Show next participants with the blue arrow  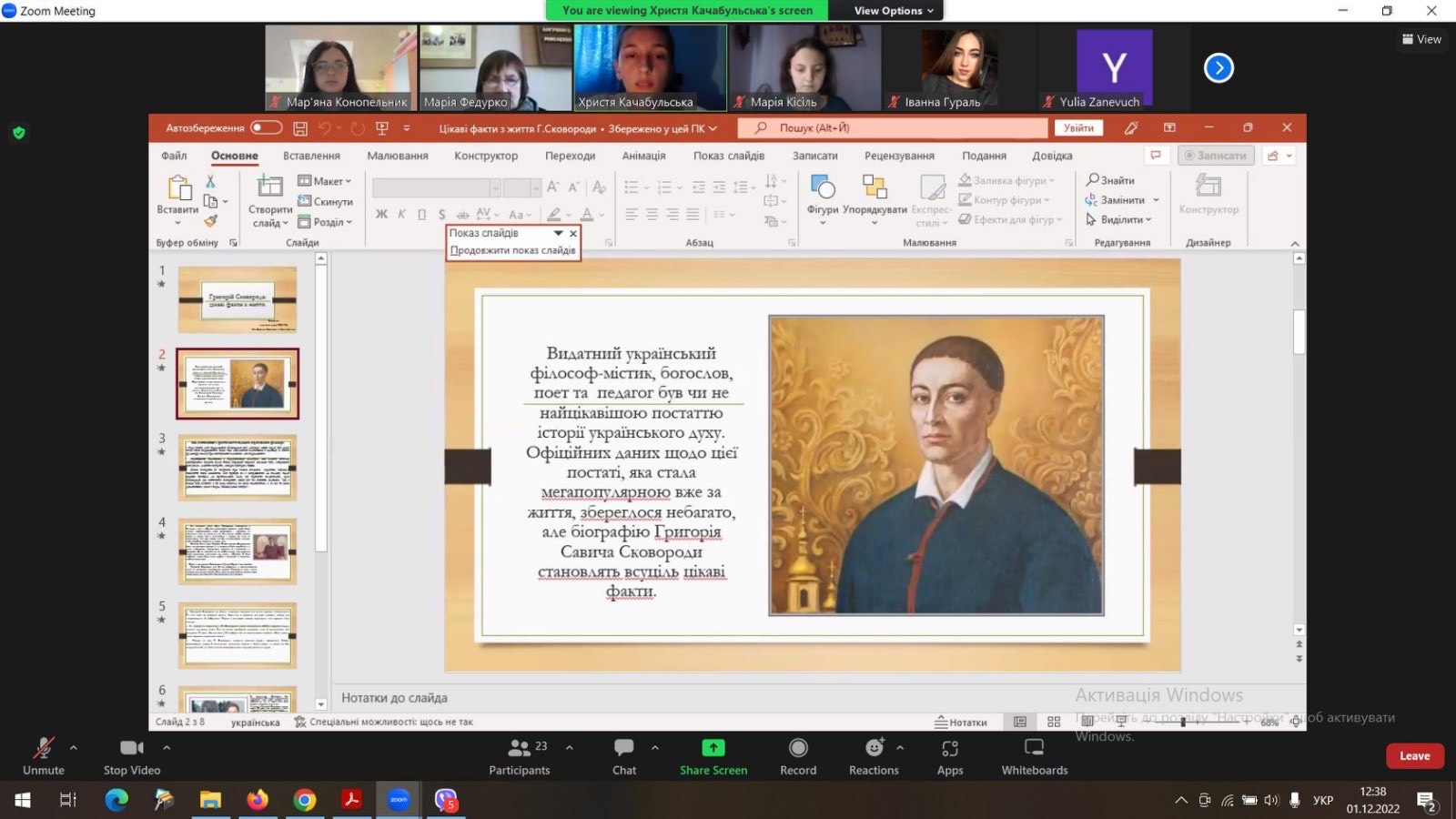coord(1218,67)
